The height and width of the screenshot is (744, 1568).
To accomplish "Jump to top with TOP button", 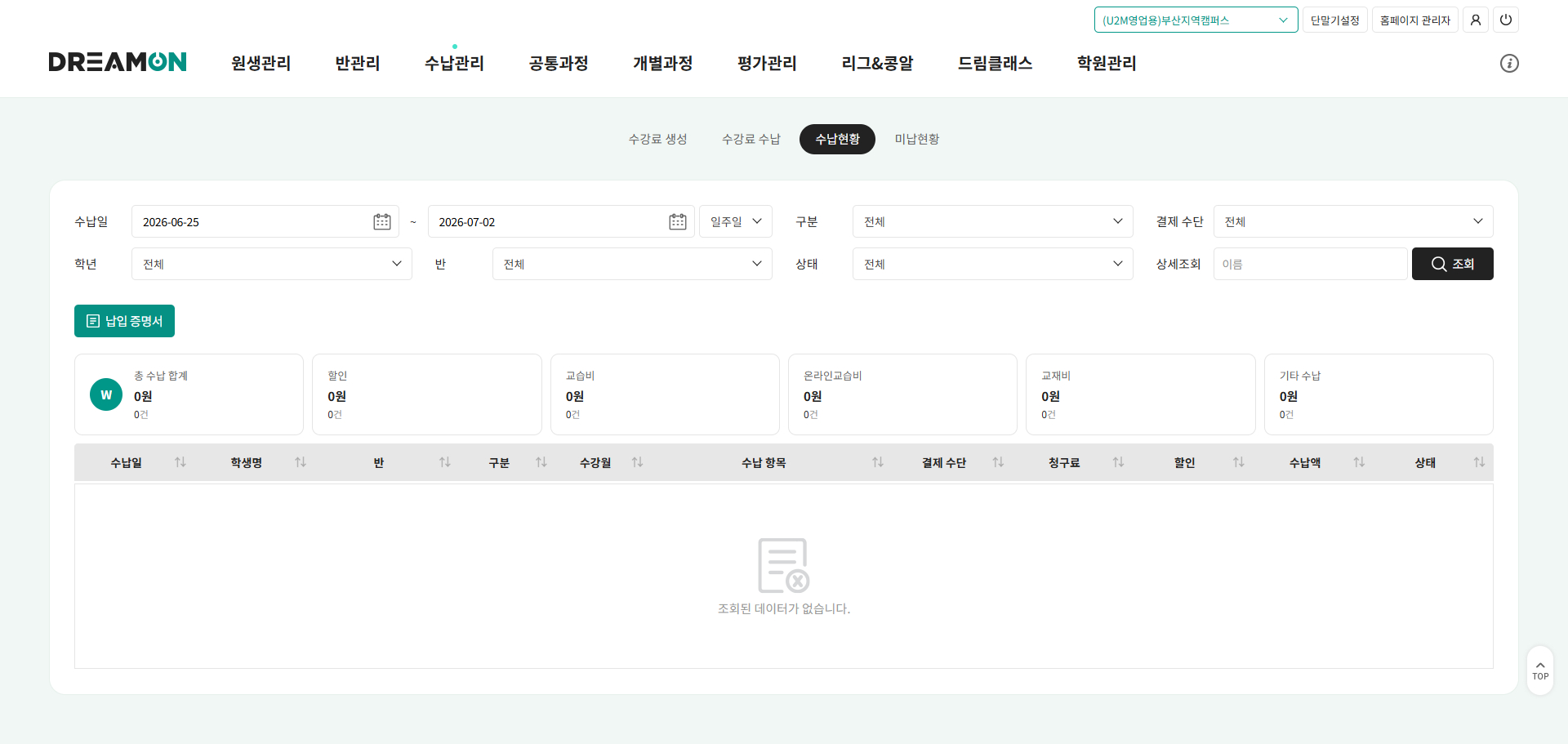I will click(1539, 670).
